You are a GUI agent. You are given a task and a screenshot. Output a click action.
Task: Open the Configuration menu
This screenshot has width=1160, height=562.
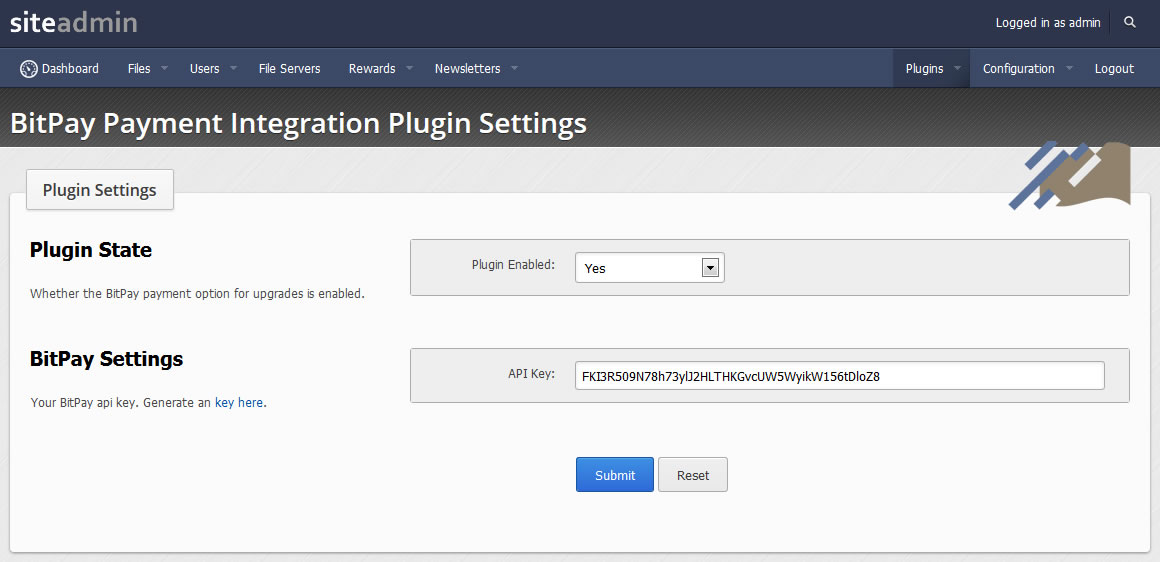click(1019, 69)
